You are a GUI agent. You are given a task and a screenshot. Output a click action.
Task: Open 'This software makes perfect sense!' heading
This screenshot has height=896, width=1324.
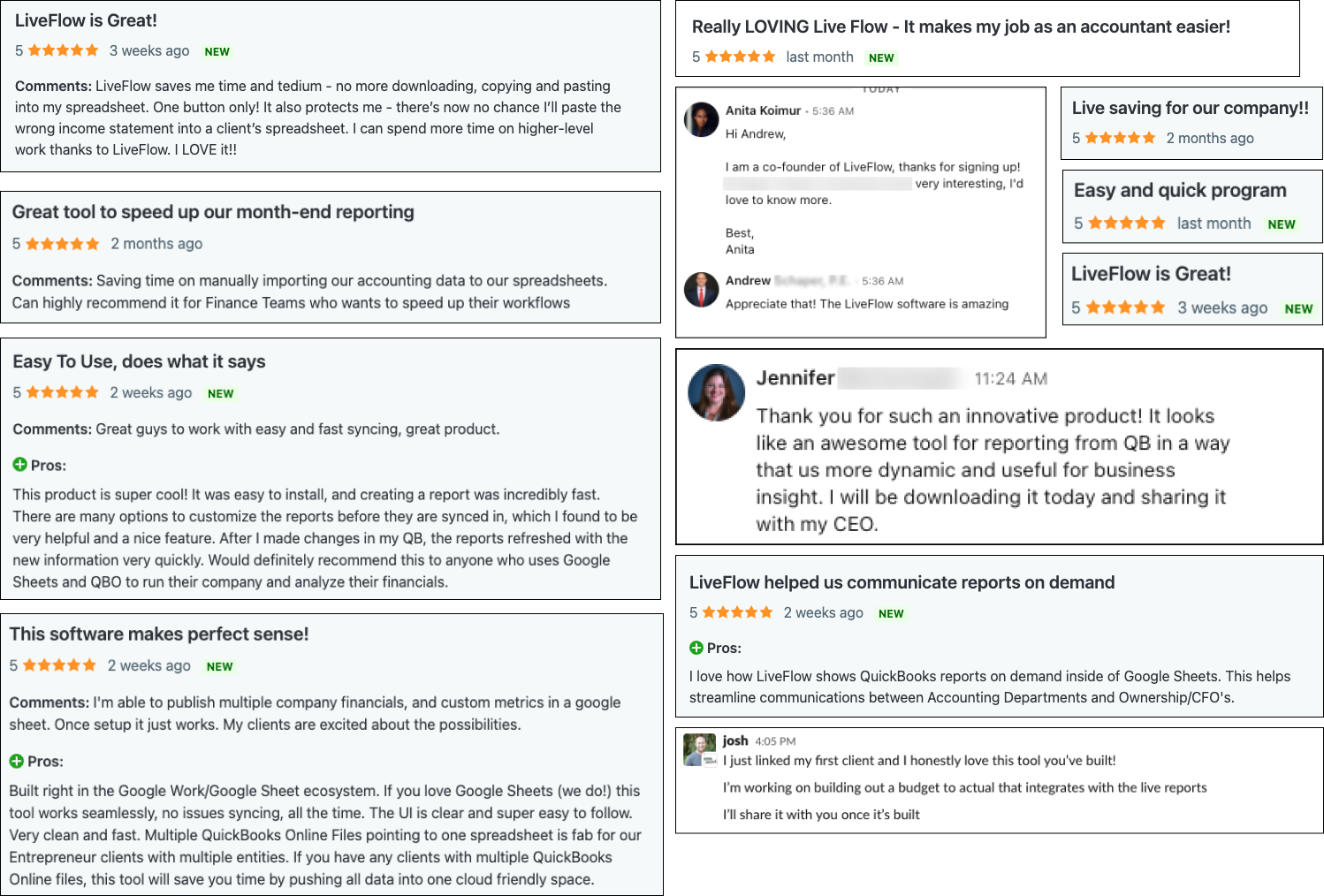pyautogui.click(x=159, y=634)
